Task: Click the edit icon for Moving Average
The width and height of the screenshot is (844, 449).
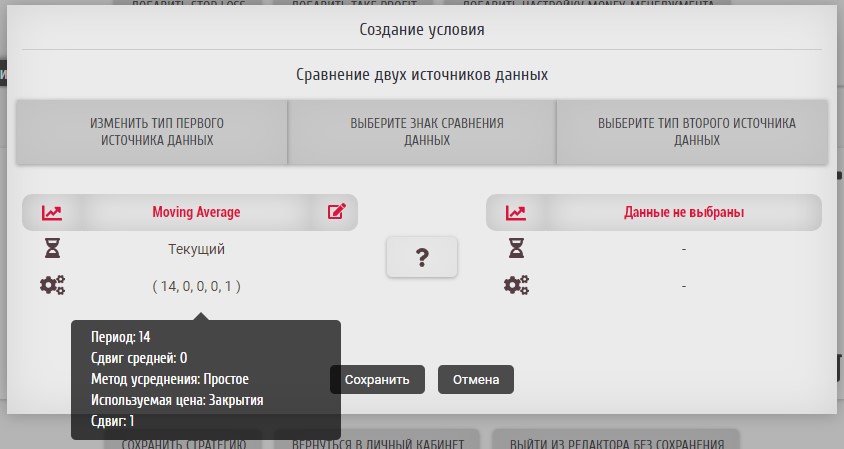Action: (336, 212)
